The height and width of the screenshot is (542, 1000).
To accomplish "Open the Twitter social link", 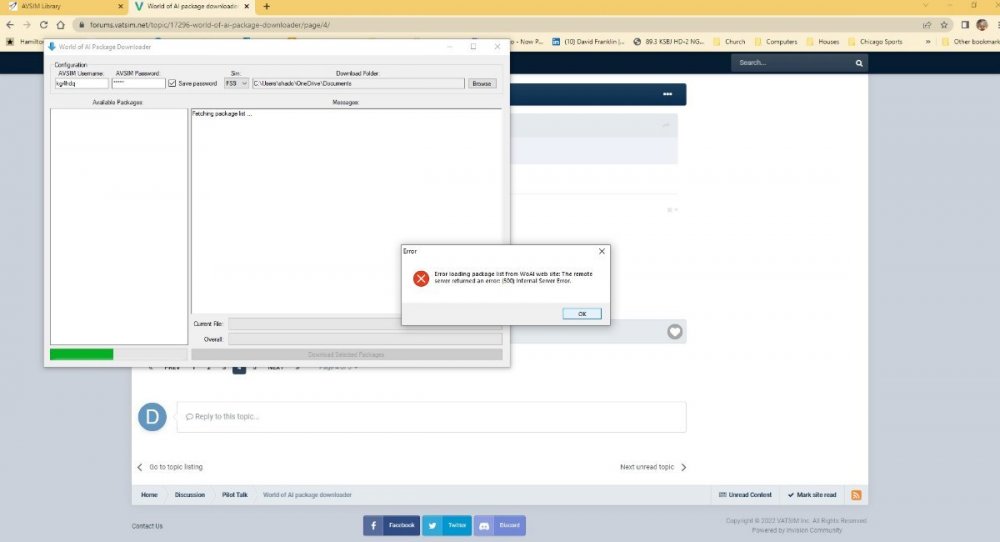I will coord(446,525).
